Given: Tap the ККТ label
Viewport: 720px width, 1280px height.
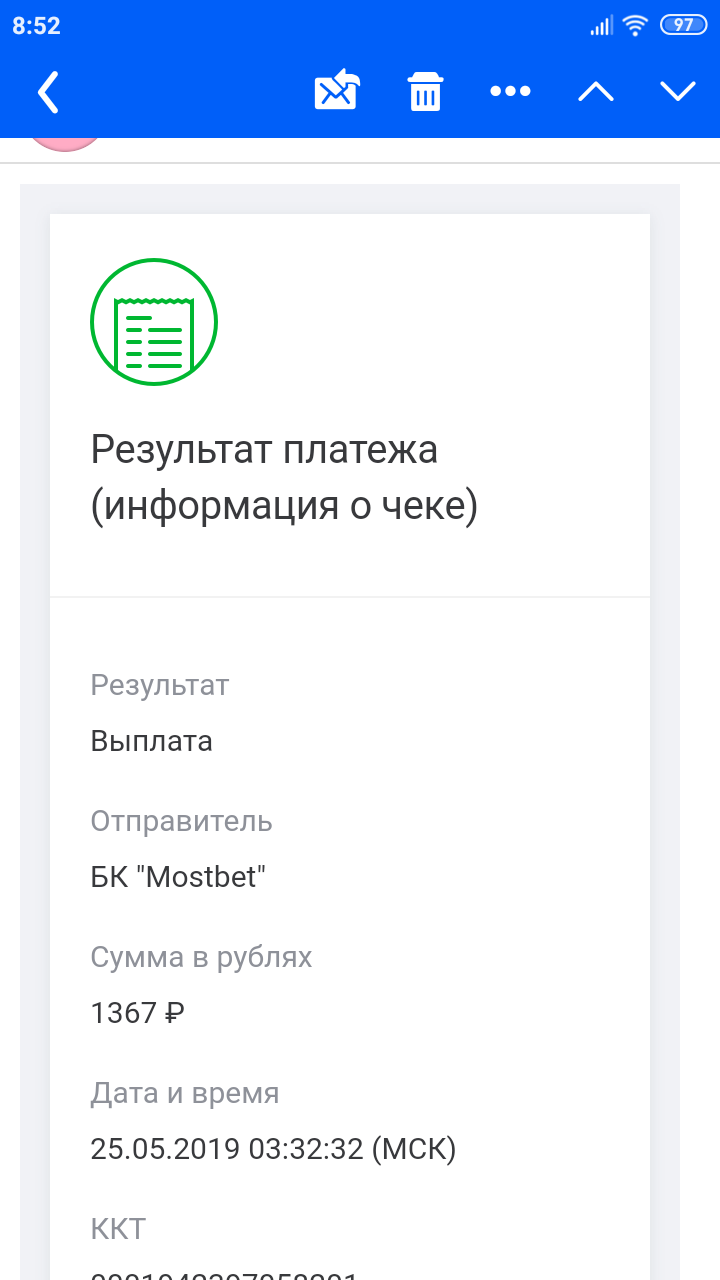Looking at the screenshot, I should coord(119,1229).
